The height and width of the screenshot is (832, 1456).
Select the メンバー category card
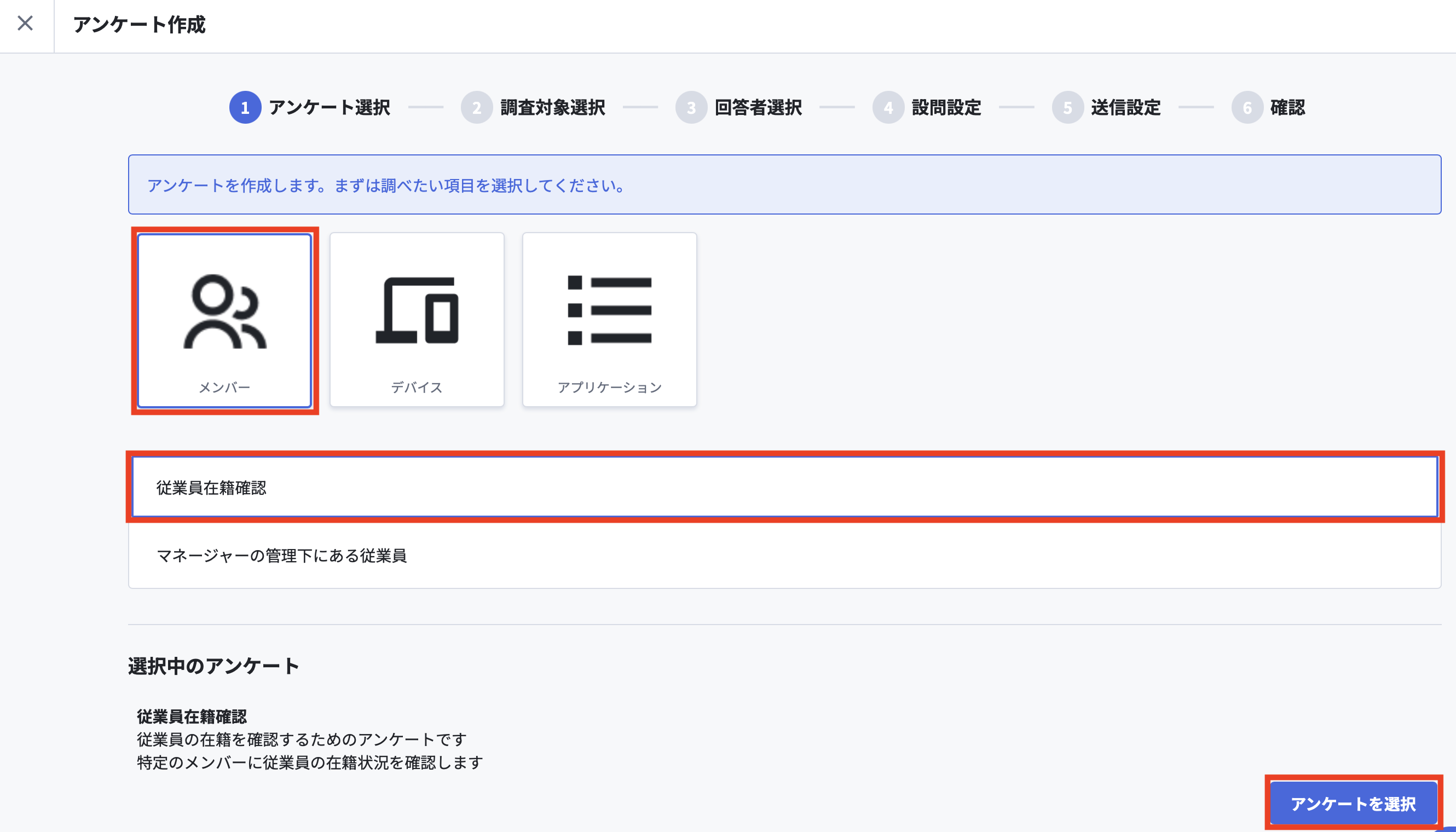coord(224,321)
